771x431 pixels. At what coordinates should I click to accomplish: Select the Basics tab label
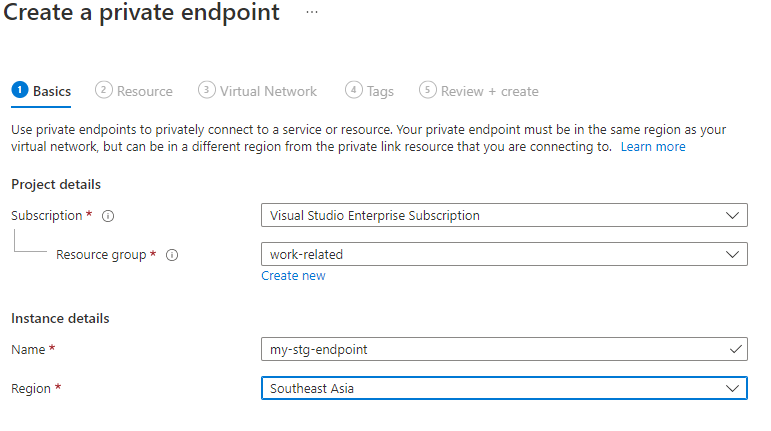coord(52,91)
